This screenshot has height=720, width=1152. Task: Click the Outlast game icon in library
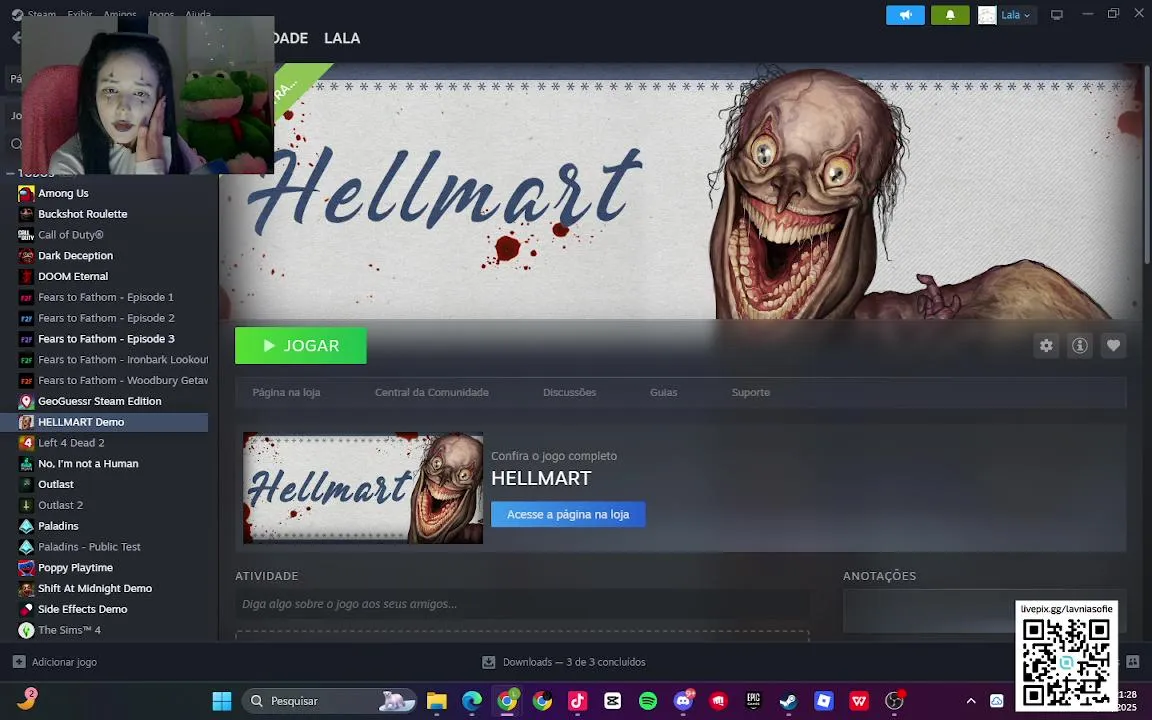tap(26, 485)
